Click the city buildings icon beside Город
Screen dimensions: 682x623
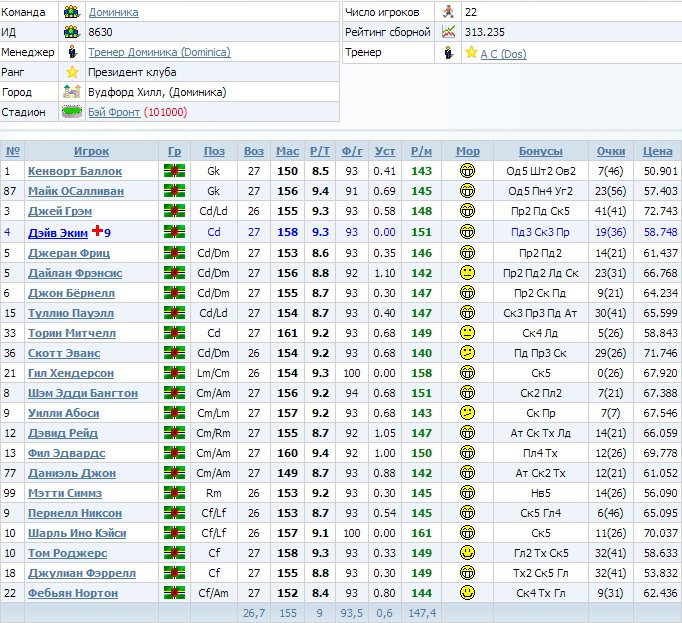[72, 92]
